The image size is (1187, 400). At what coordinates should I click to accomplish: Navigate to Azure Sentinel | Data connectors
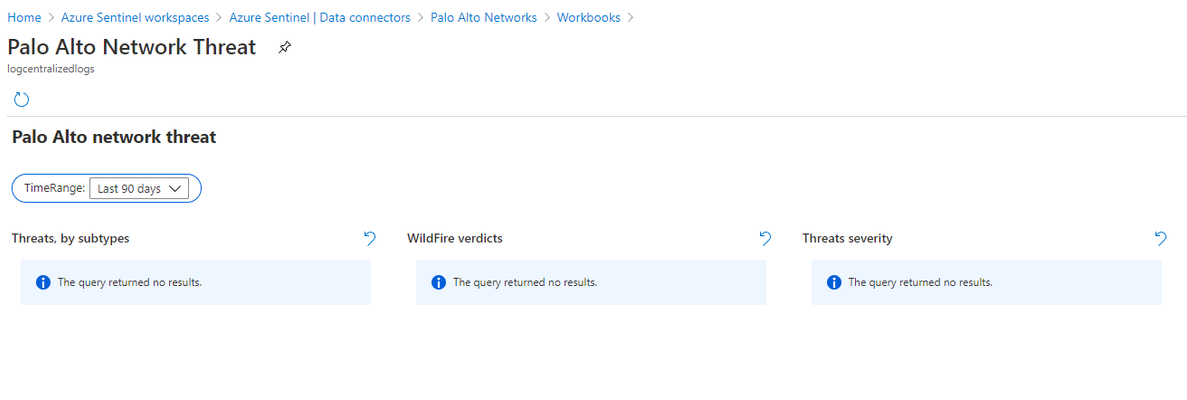[x=319, y=17]
